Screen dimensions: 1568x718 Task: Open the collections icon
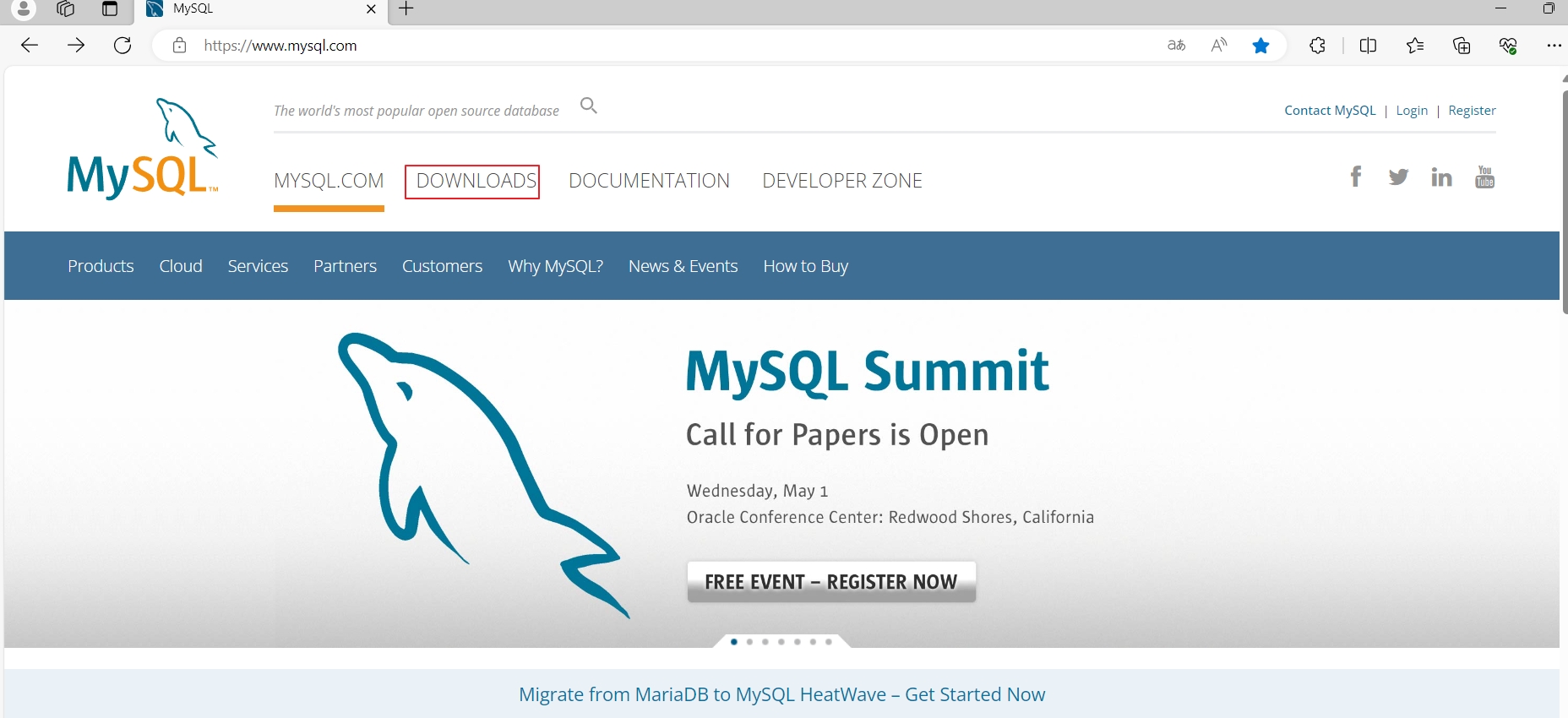pyautogui.click(x=1462, y=46)
